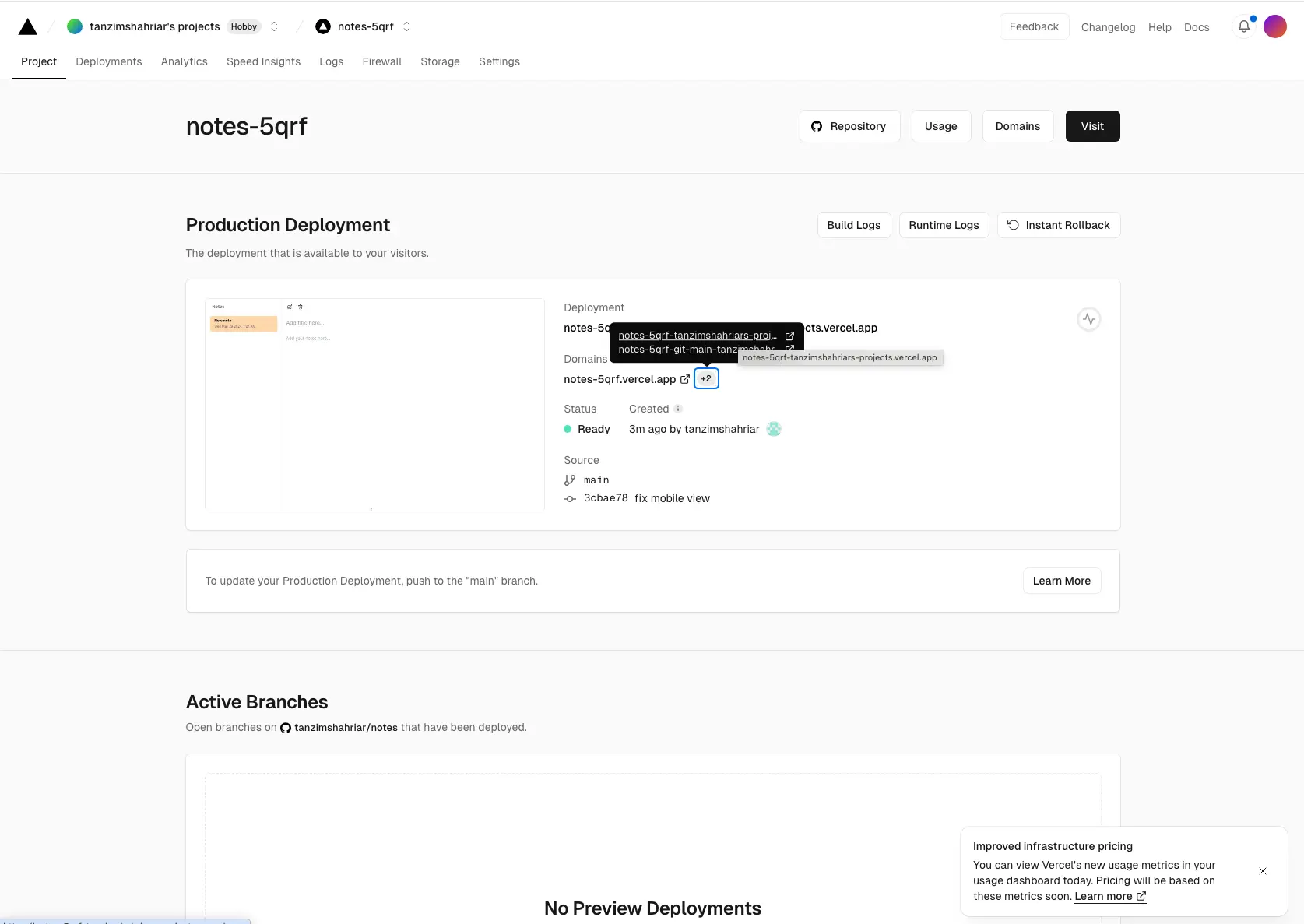The width and height of the screenshot is (1304, 924).
Task: Open notes-5qrf.vercel.app external link icon
Action: point(685,379)
